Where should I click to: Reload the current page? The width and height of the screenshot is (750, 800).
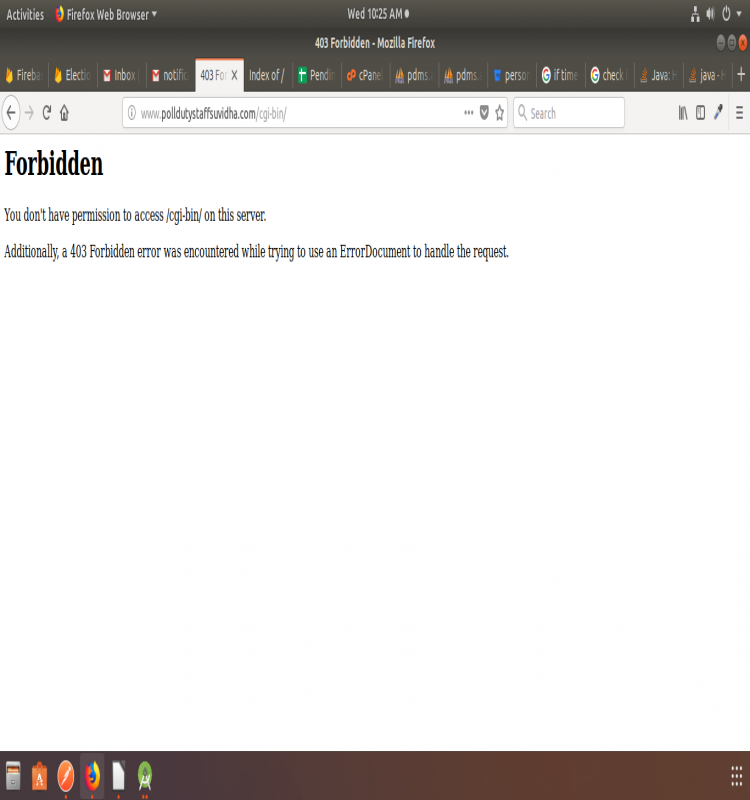[x=46, y=113]
